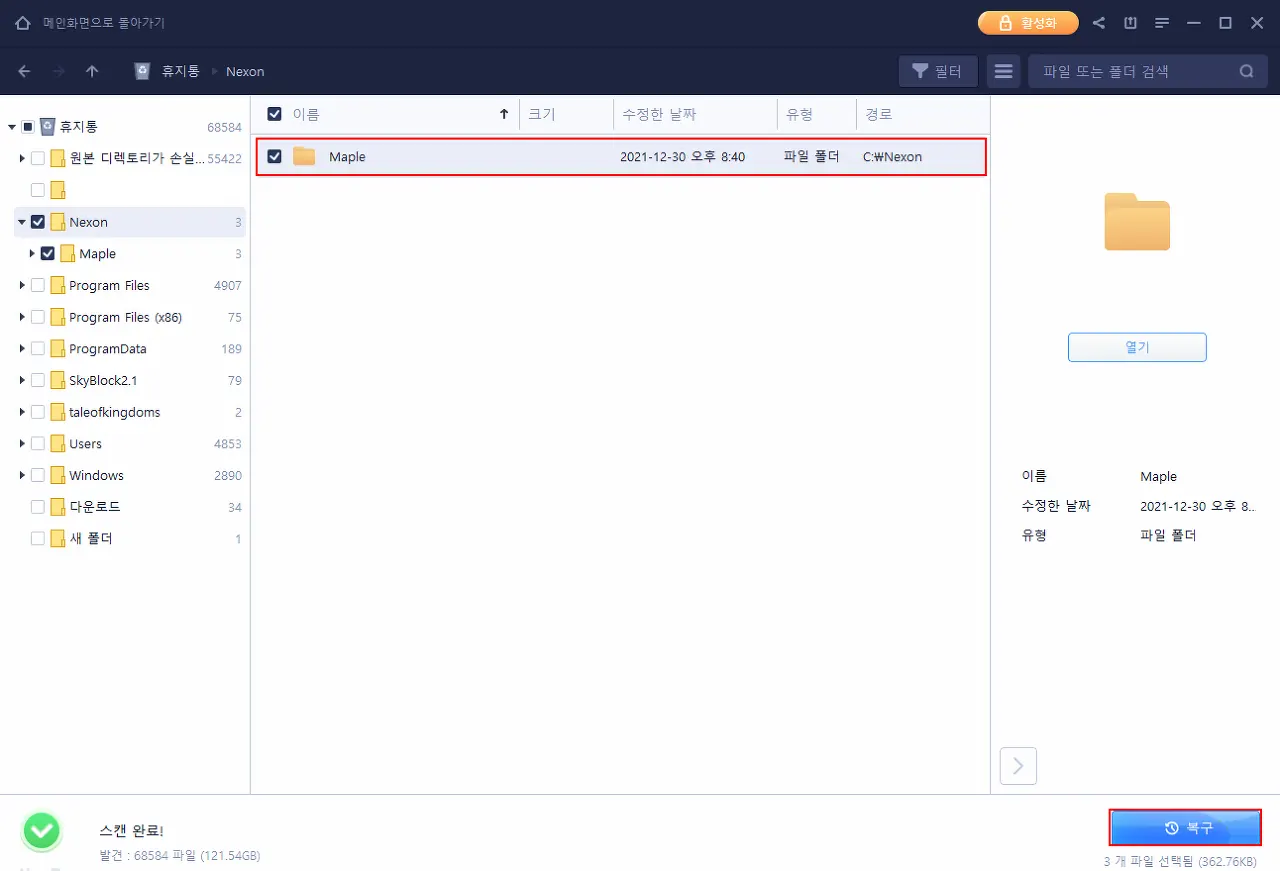Screen dimensions: 1280x871
Task: Click the export icon beside share
Action: point(1130,23)
